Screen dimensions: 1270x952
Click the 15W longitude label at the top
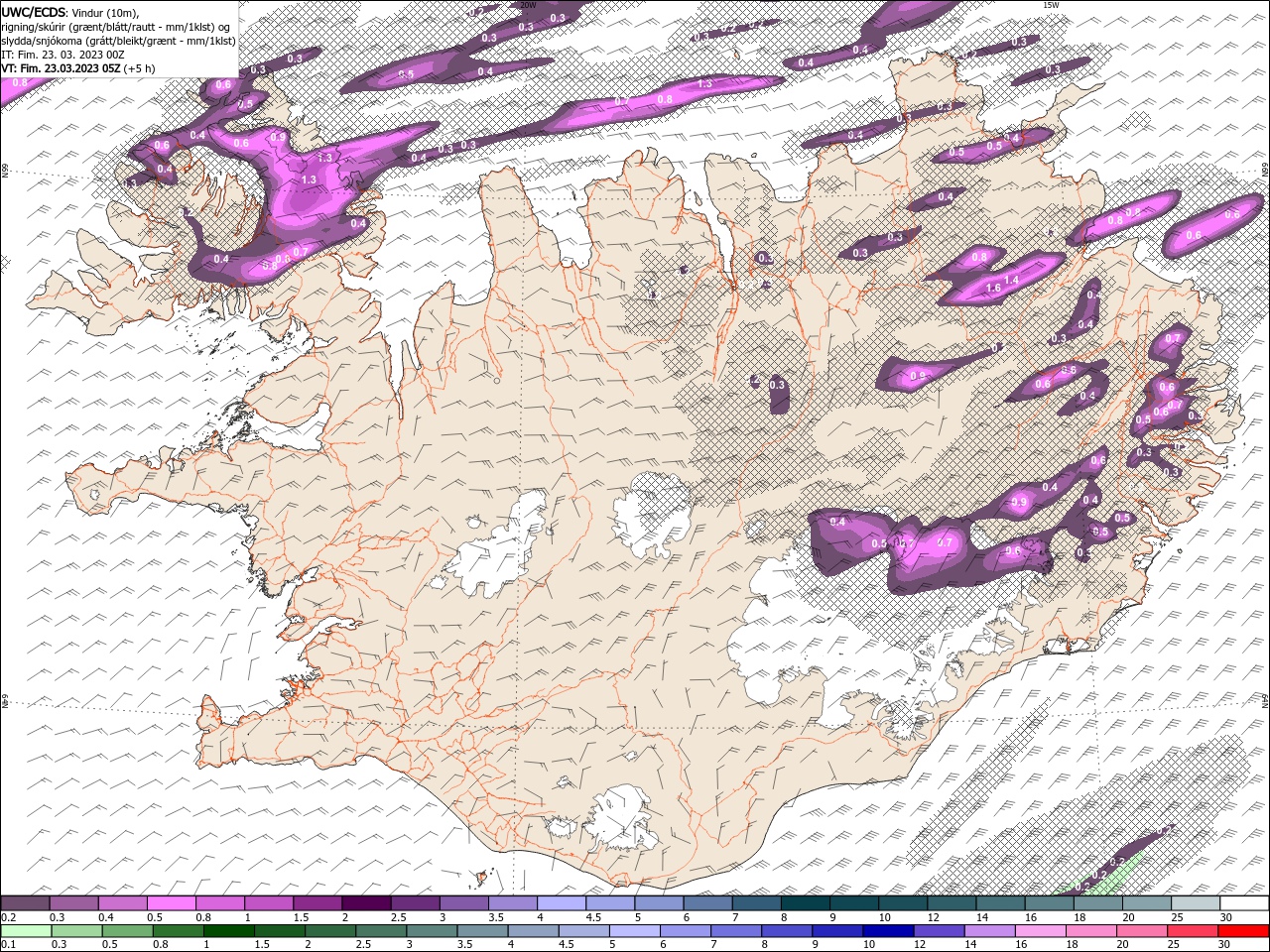coord(1050,5)
